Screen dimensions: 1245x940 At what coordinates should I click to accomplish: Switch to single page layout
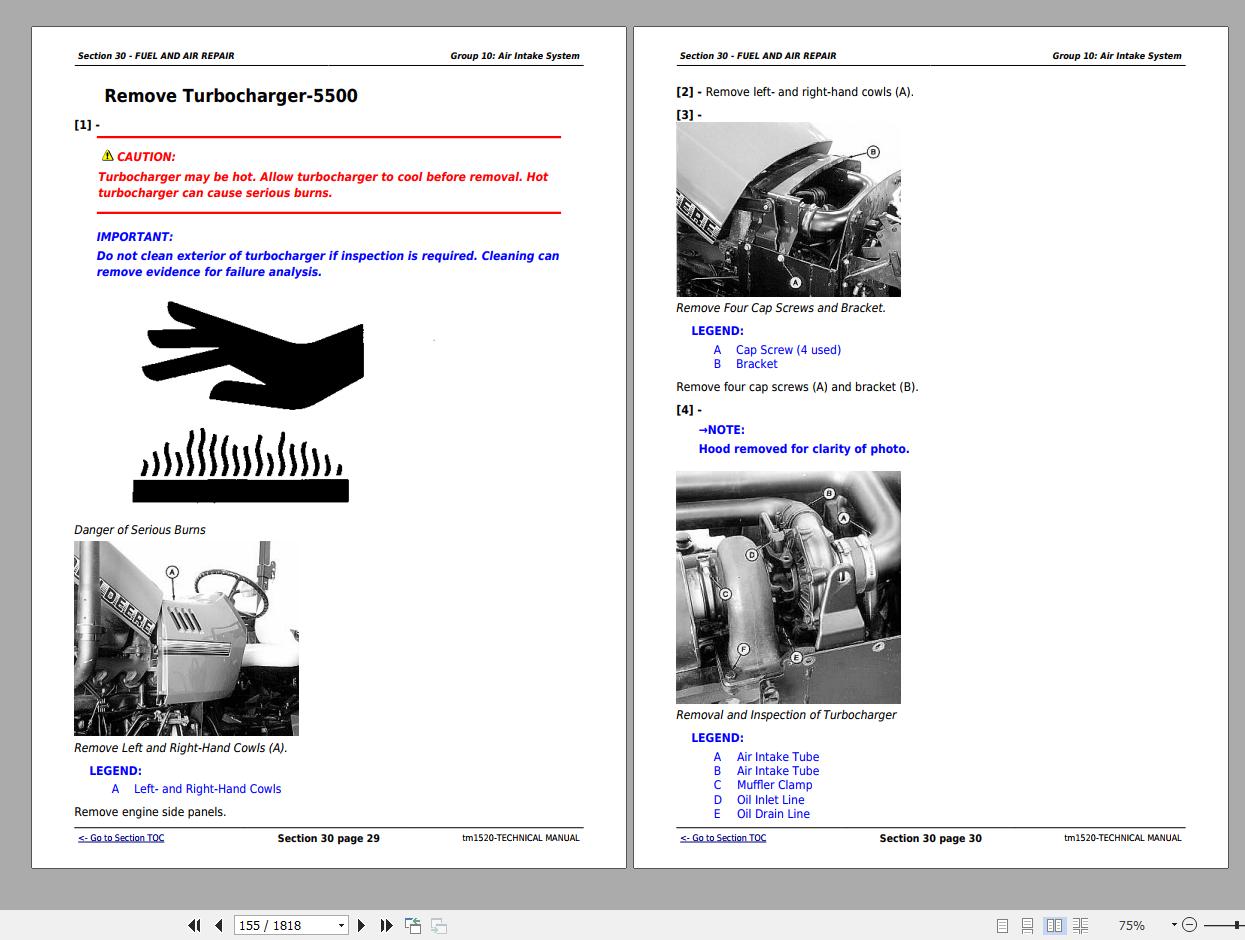[x=1003, y=926]
